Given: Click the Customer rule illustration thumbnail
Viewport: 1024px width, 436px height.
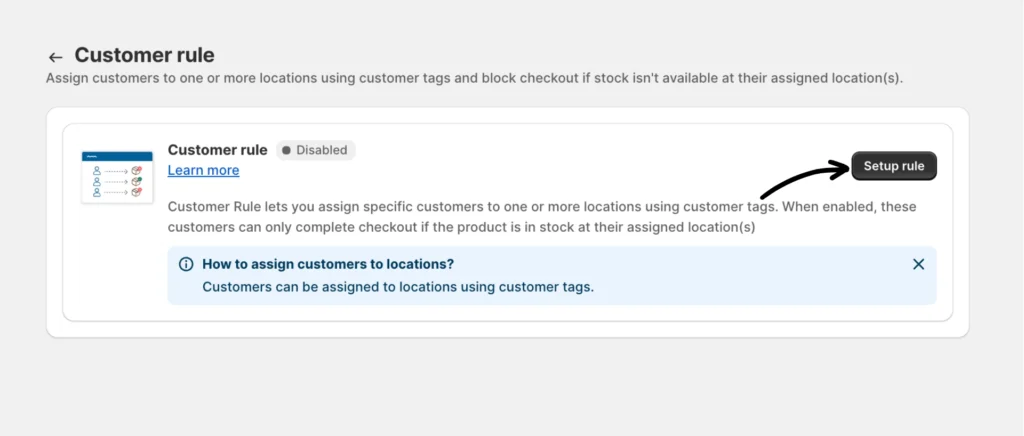Looking at the screenshot, I should tap(117, 177).
